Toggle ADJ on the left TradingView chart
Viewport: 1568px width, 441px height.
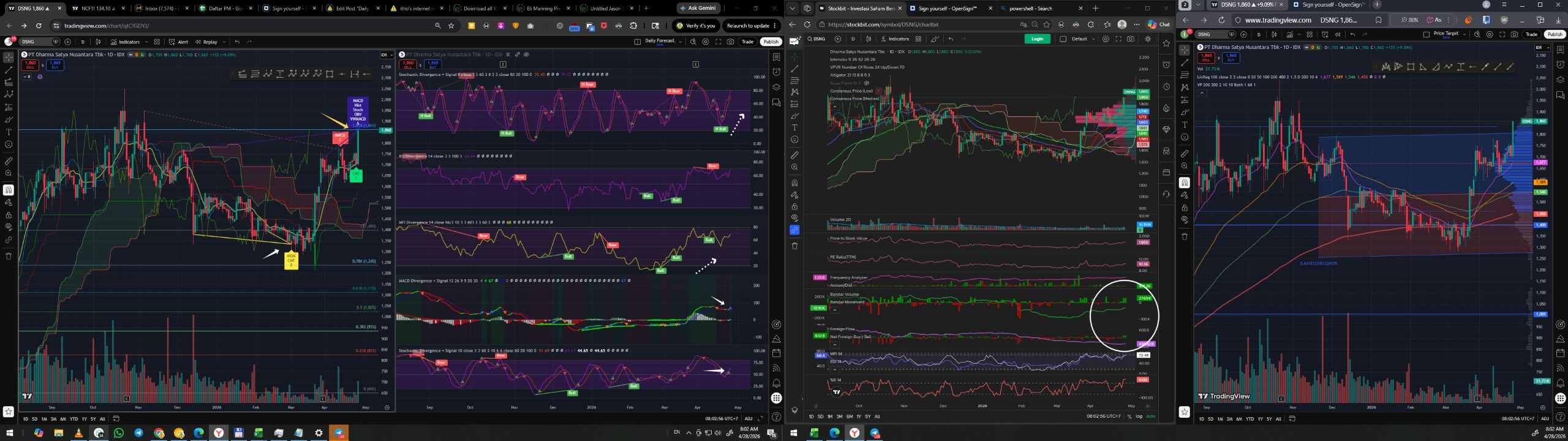tap(748, 419)
